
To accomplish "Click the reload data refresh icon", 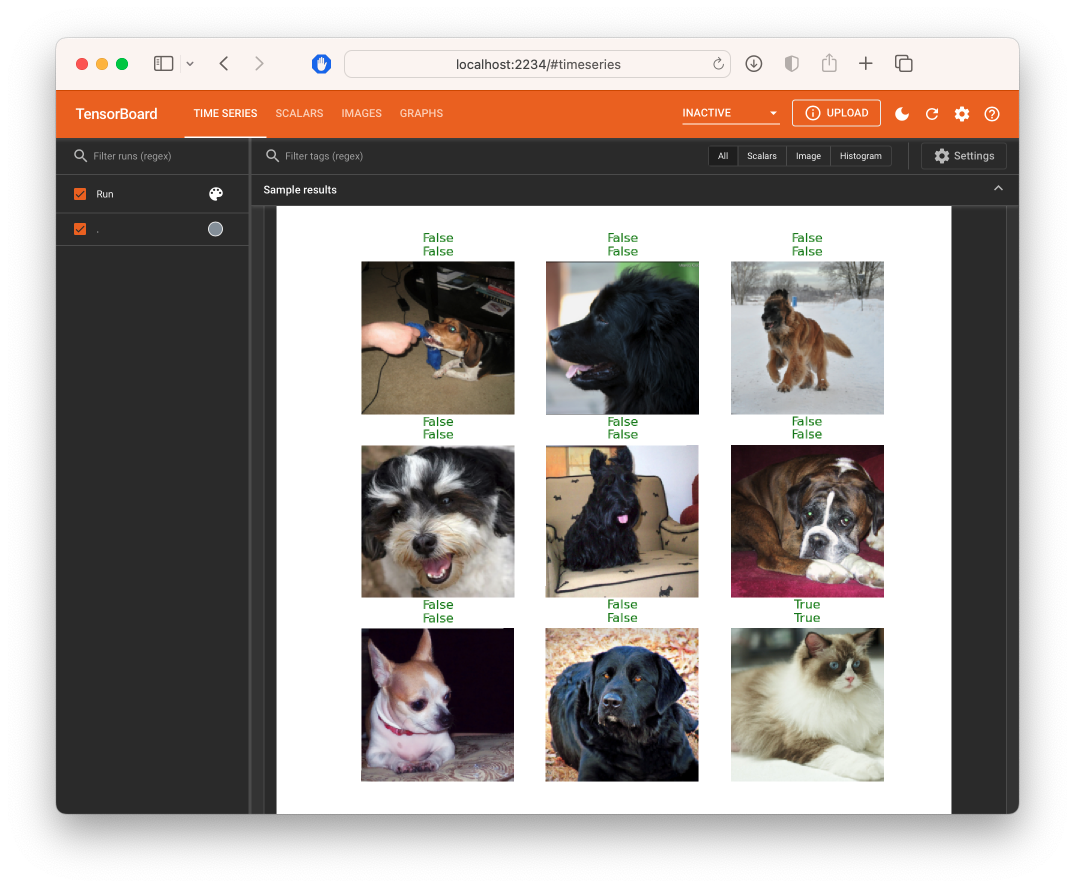I will click(932, 114).
